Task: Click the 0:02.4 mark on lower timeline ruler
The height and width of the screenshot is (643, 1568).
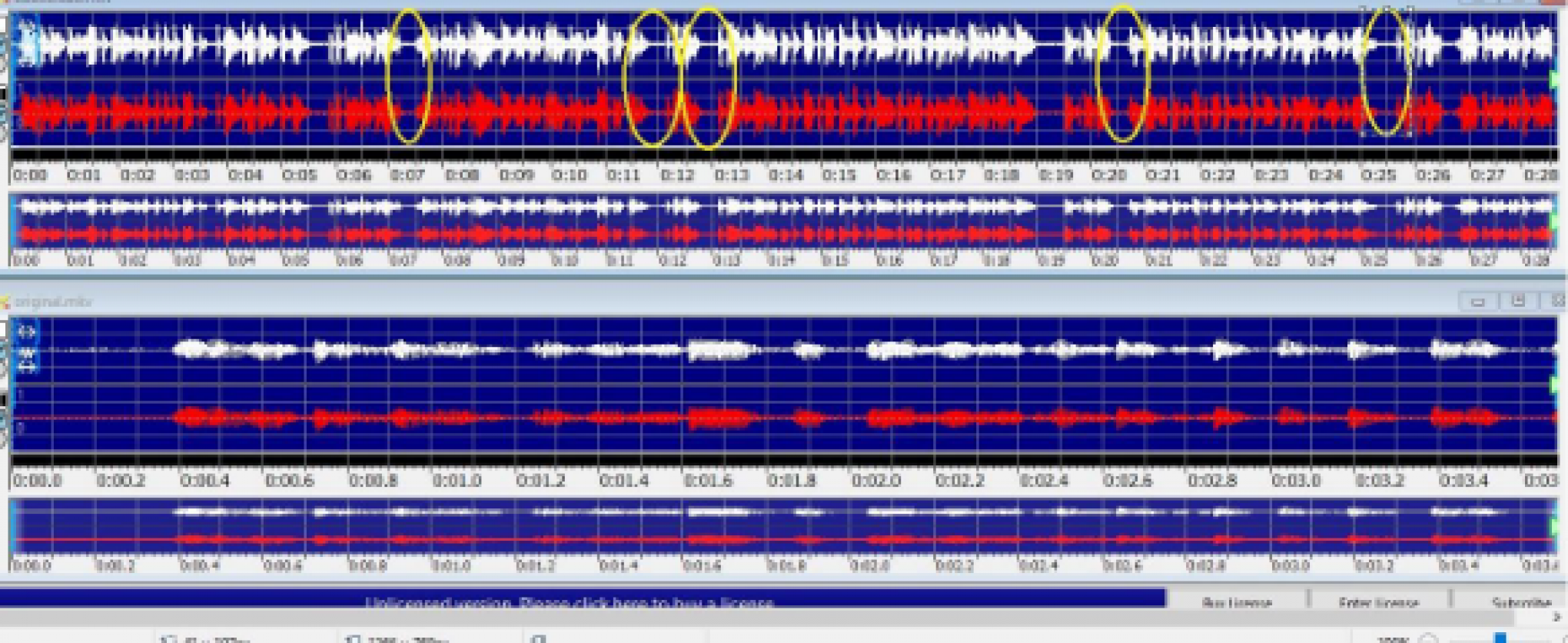Action: coord(1044,481)
